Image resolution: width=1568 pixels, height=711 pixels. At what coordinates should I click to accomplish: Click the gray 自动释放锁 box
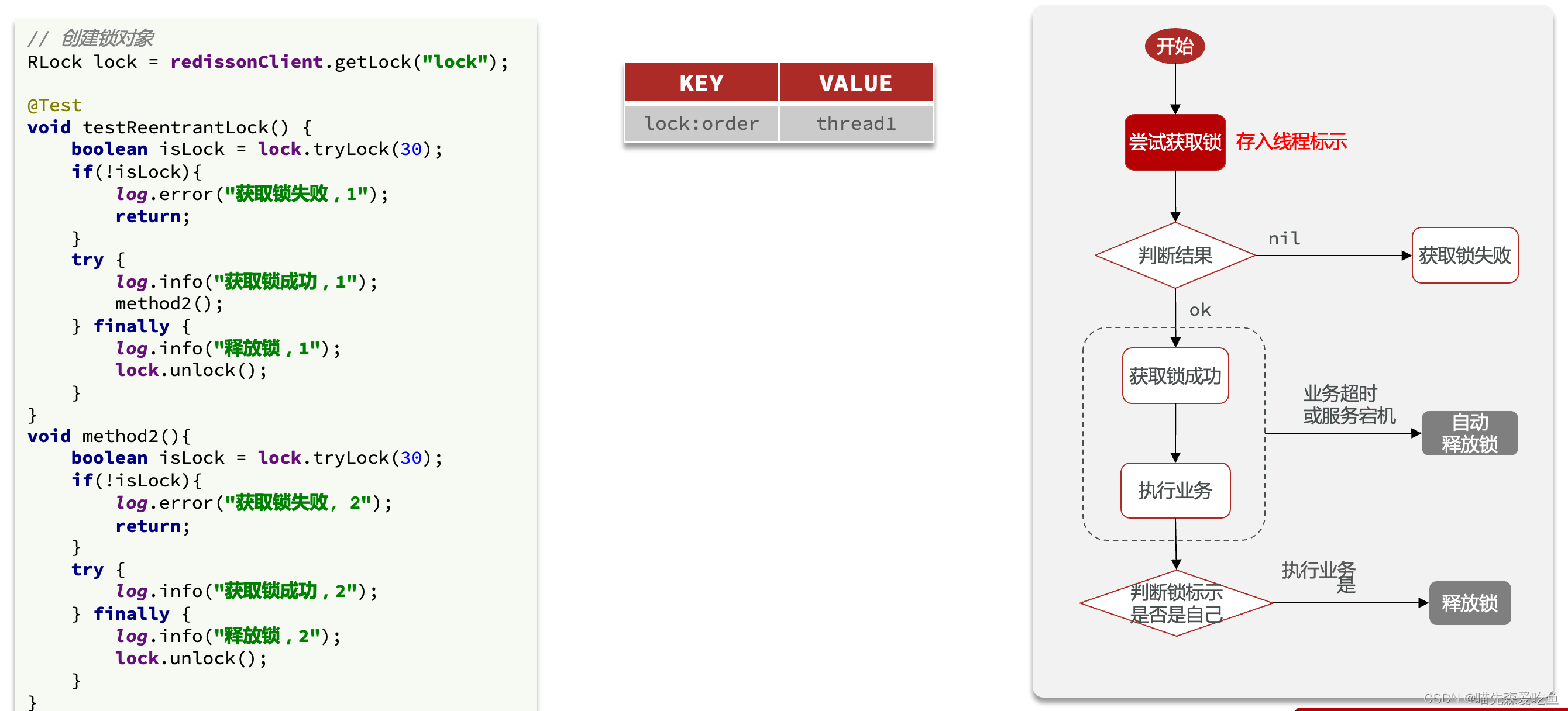[x=1469, y=433]
